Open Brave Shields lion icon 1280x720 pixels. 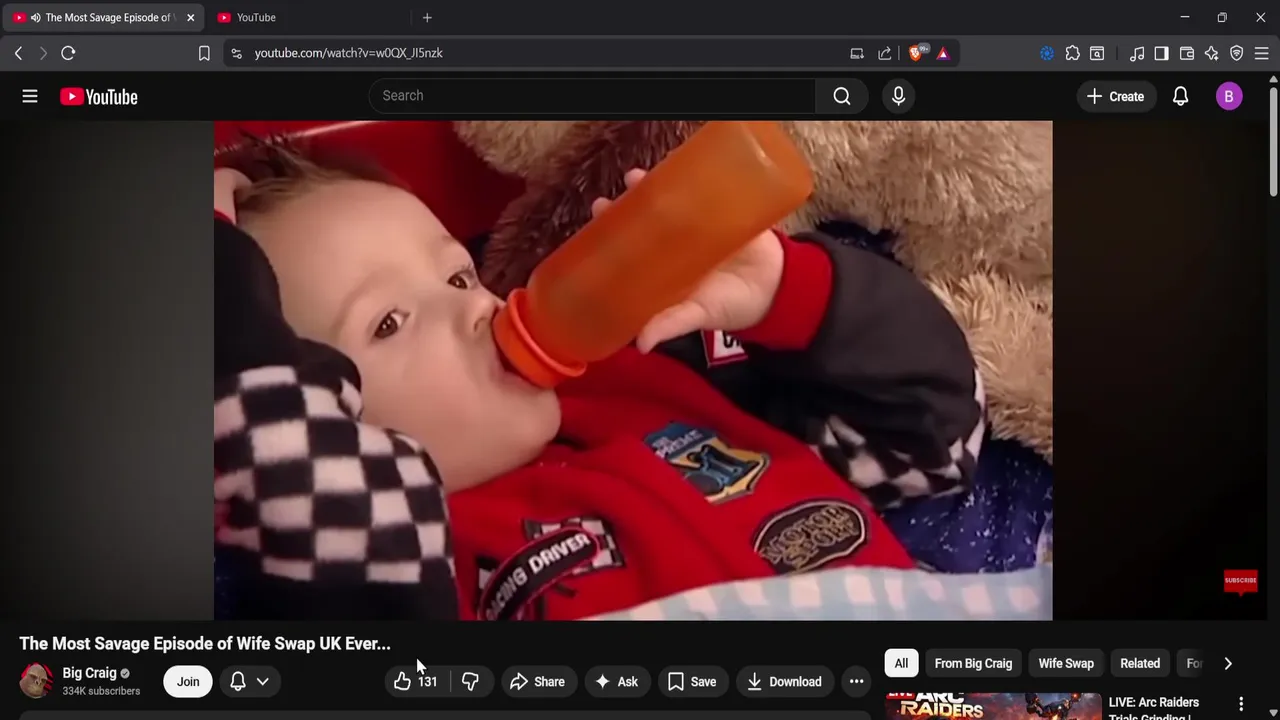[916, 53]
